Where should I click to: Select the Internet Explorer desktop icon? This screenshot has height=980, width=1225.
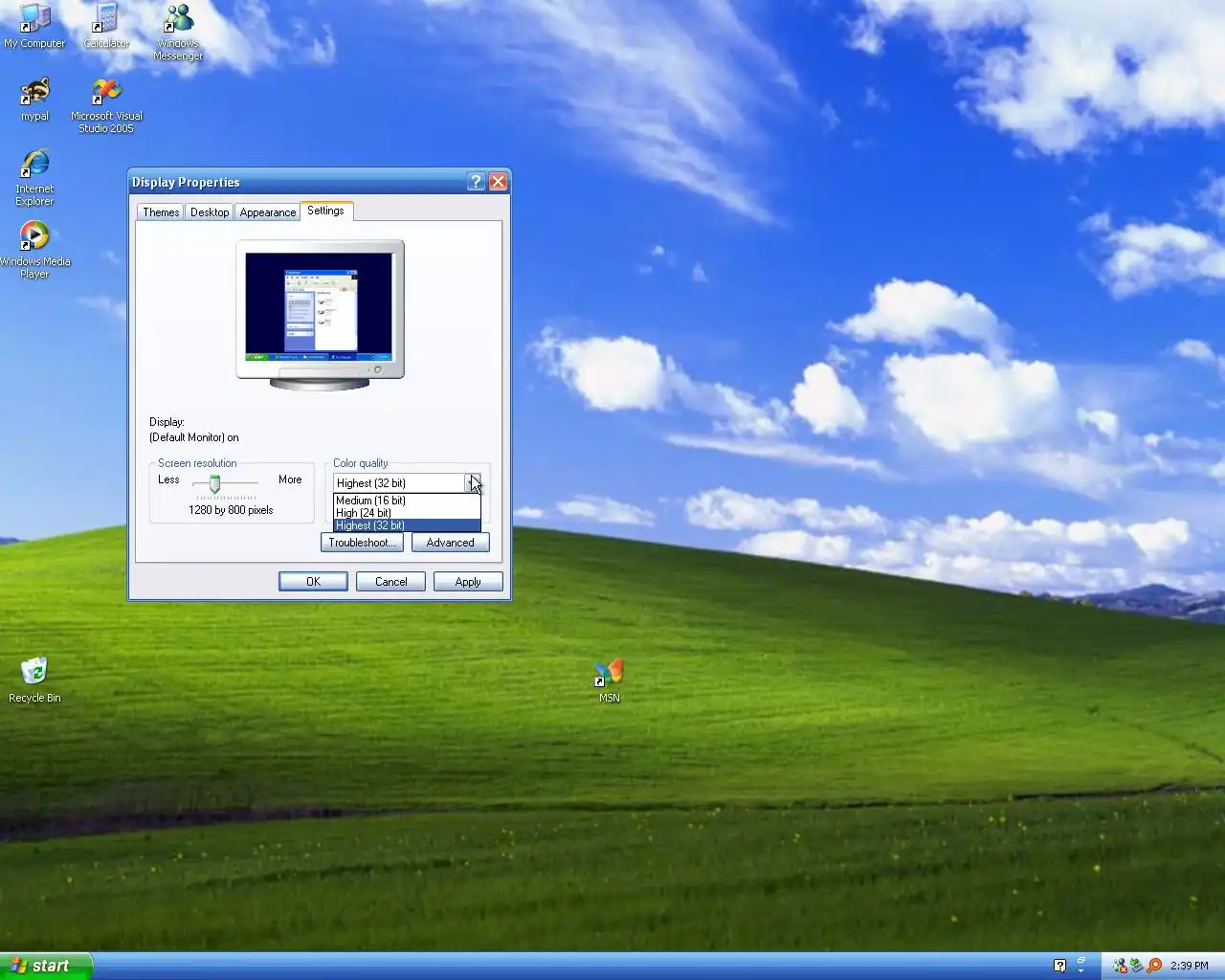click(34, 178)
